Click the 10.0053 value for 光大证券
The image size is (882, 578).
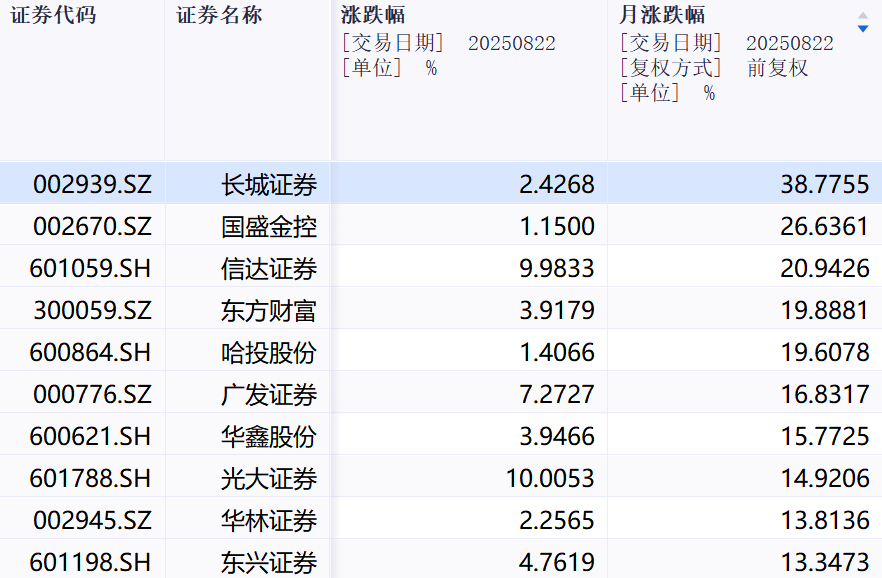point(550,479)
